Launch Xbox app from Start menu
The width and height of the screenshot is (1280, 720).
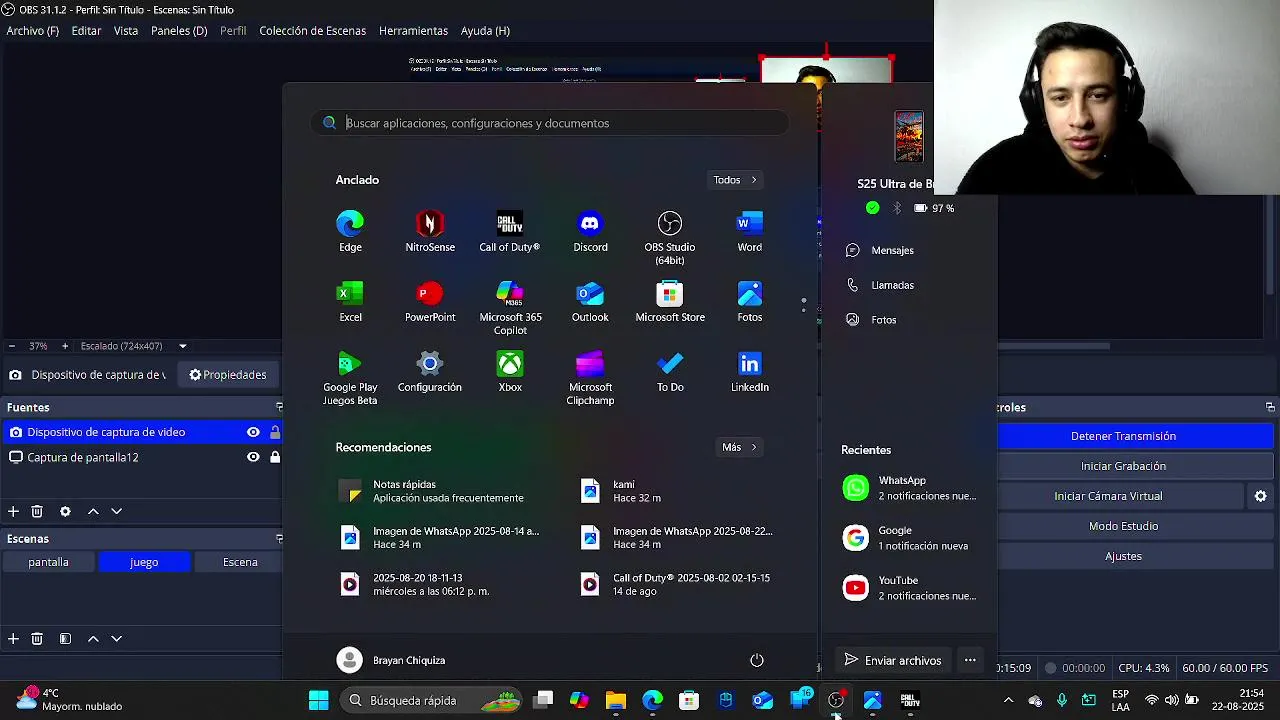tap(510, 371)
